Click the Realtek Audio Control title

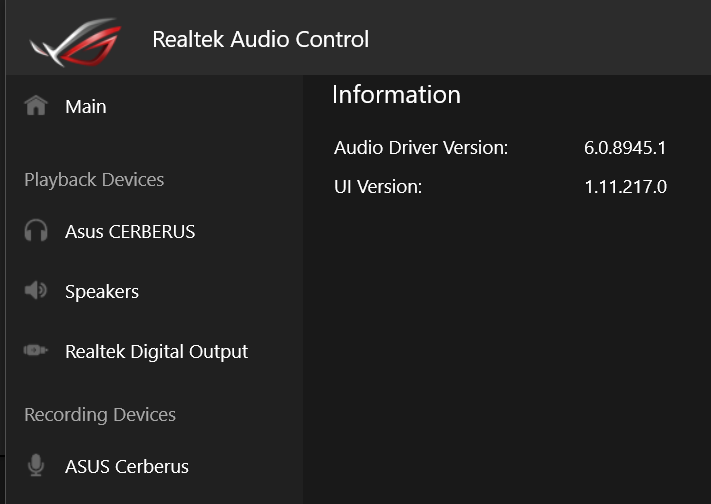click(x=261, y=39)
